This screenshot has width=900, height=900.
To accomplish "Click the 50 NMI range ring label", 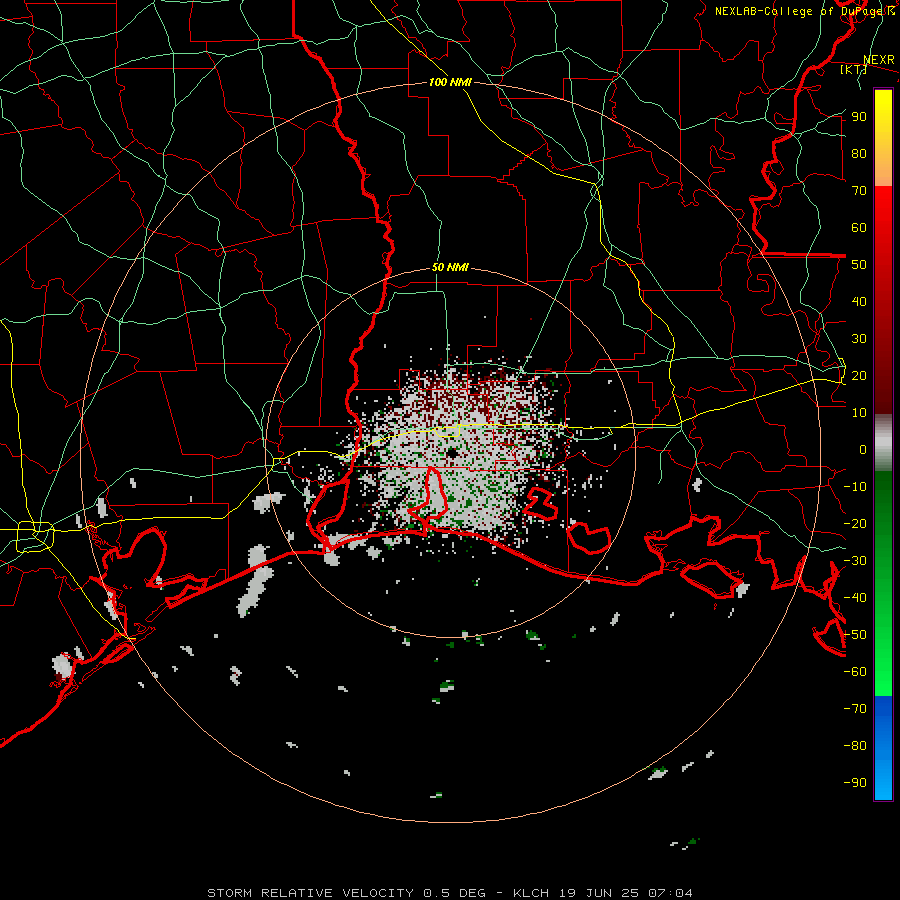I will [x=450, y=267].
